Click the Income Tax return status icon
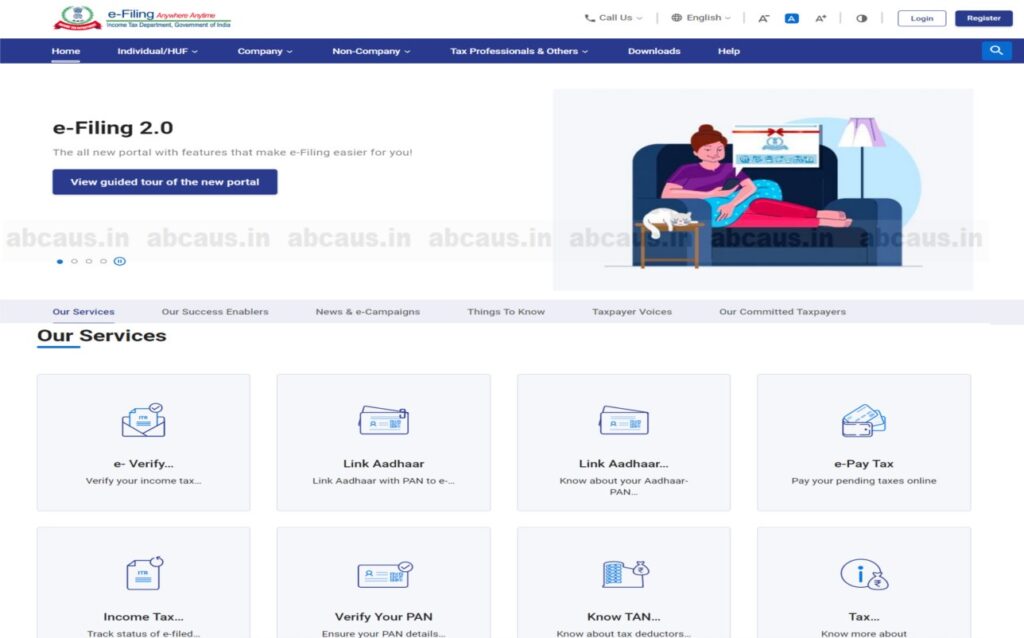This screenshot has width=1024, height=638. [142, 574]
